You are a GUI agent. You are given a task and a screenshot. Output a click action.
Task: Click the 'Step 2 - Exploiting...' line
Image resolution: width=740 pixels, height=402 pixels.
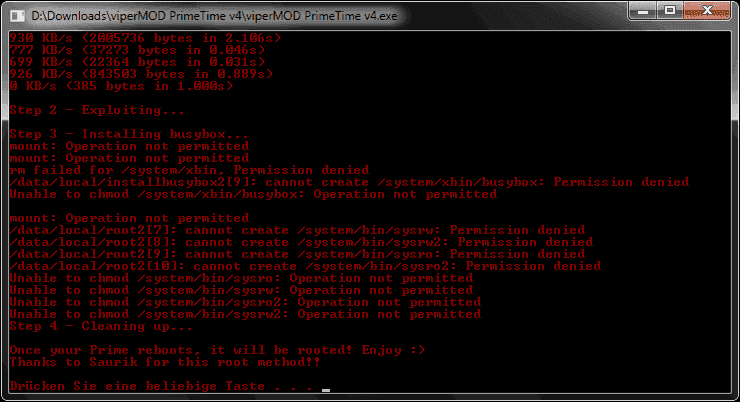(x=97, y=110)
